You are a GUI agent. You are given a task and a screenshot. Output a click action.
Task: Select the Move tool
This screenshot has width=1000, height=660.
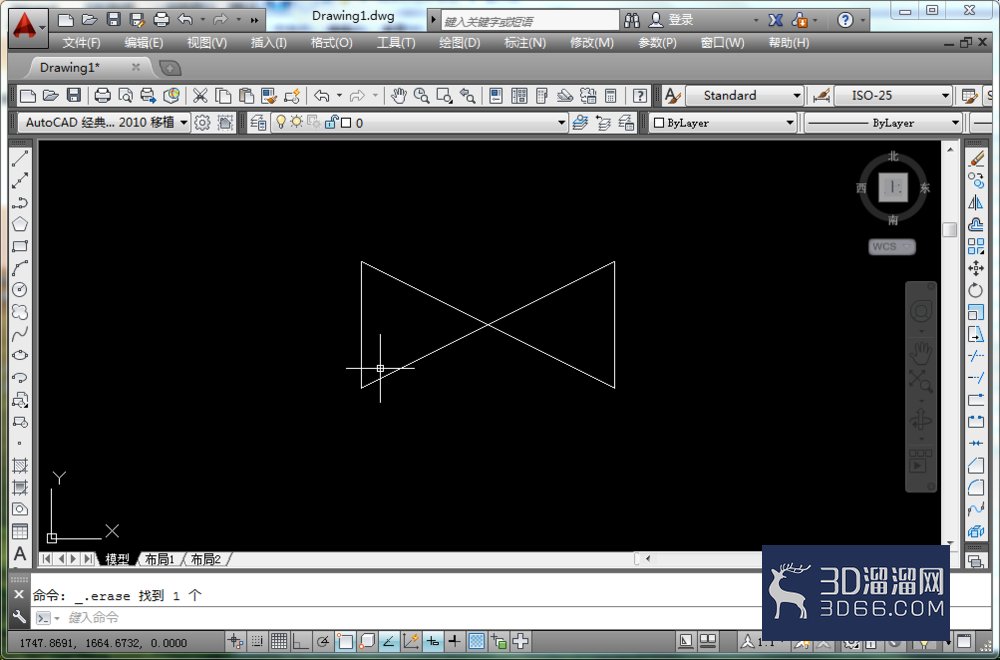976,268
